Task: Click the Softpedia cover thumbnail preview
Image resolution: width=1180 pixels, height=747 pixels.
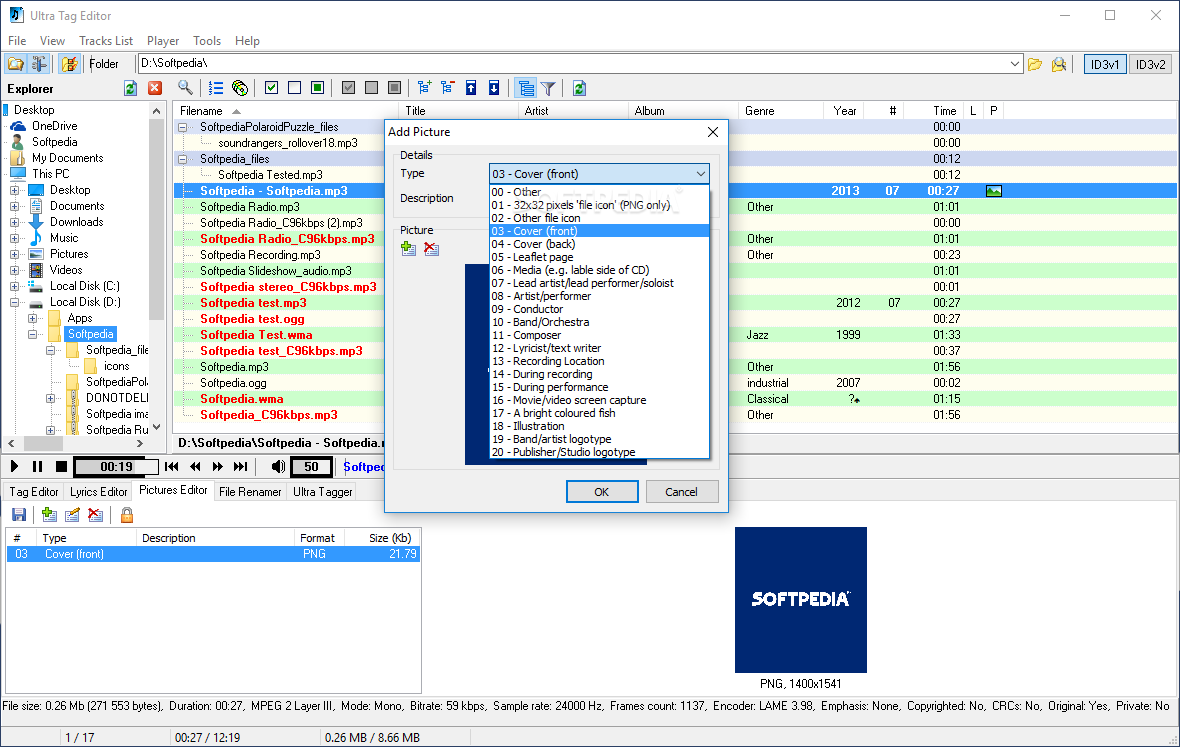Action: pyautogui.click(x=801, y=600)
